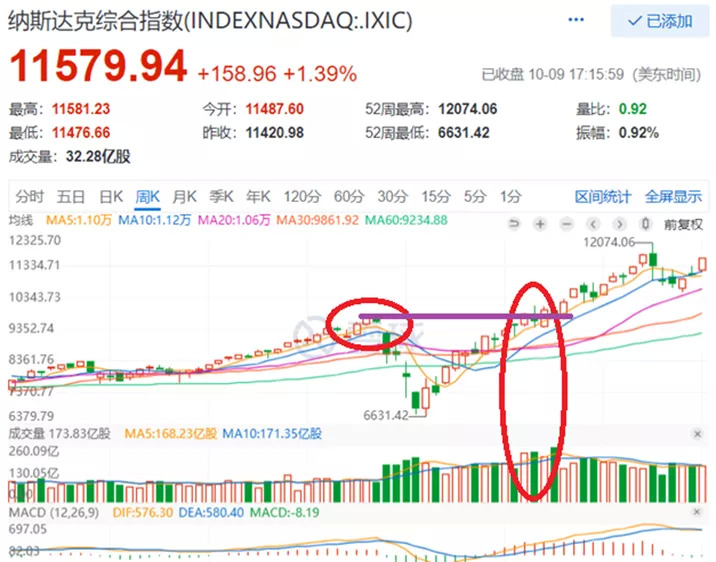Show the 120分 chart
Screen dimensions: 716x562
302,197
